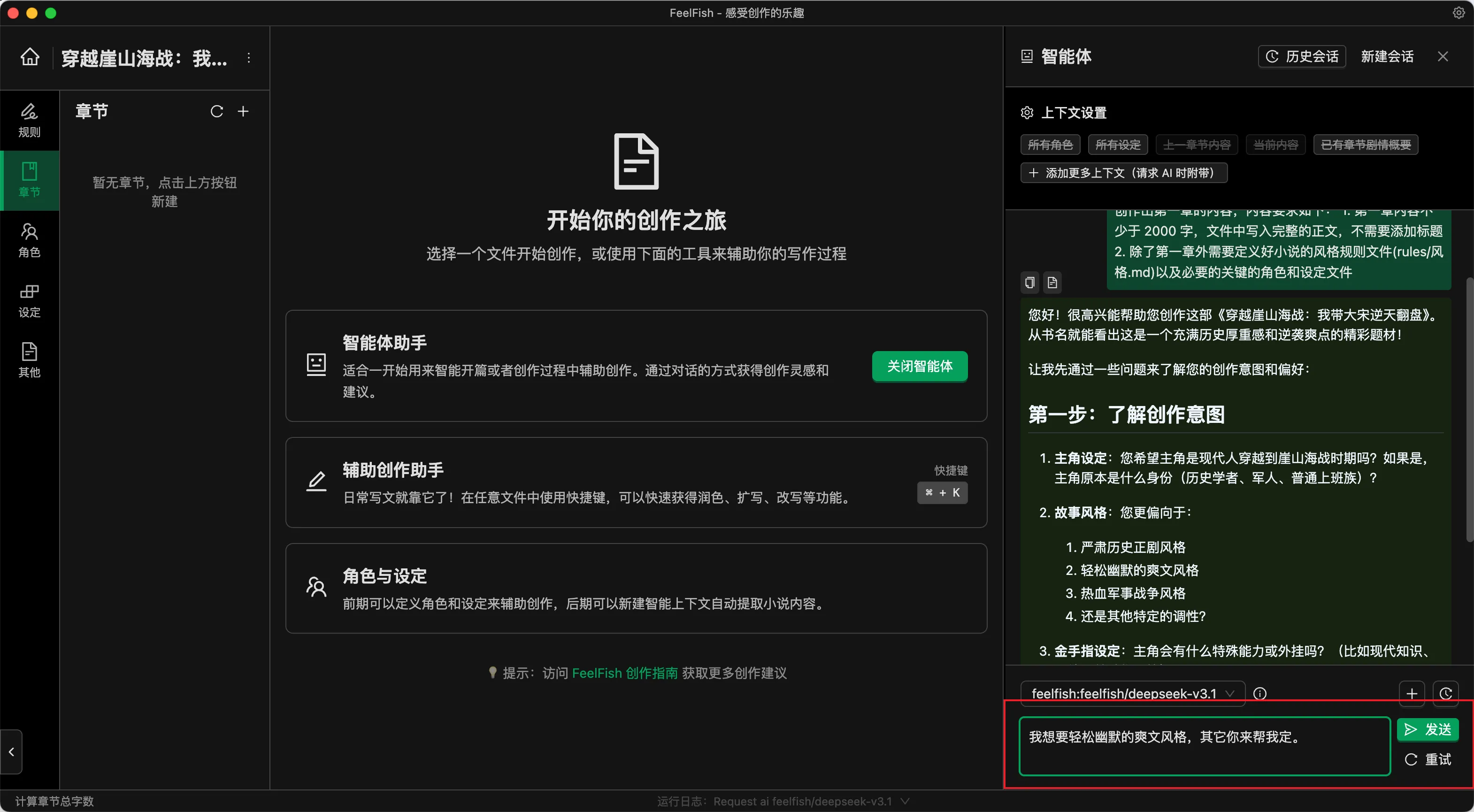This screenshot has height=812, width=1474.
Task: Open the FeelFish 创作指南 link
Action: [624, 673]
